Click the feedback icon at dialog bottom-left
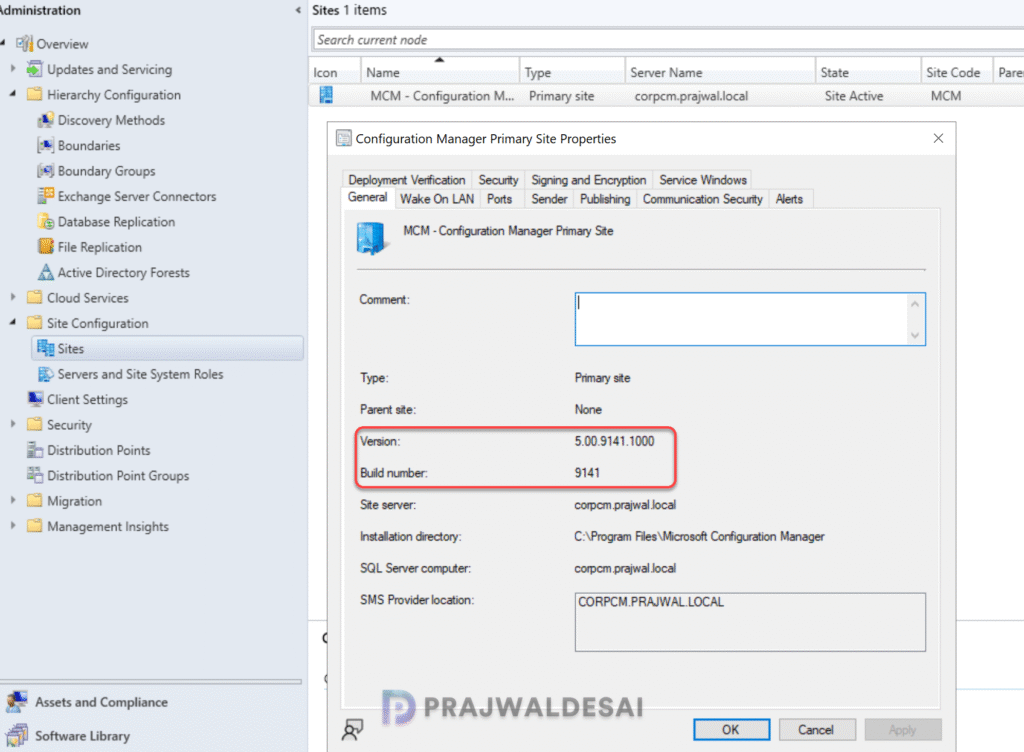The width and height of the screenshot is (1024, 752). (x=352, y=729)
